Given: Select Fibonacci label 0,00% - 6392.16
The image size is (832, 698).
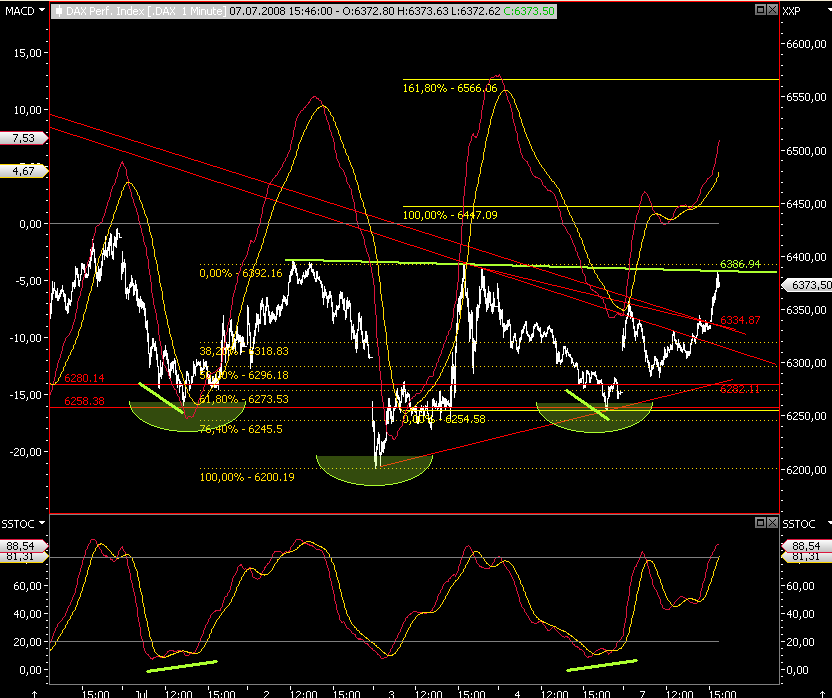Looking at the screenshot, I should pyautogui.click(x=241, y=273).
